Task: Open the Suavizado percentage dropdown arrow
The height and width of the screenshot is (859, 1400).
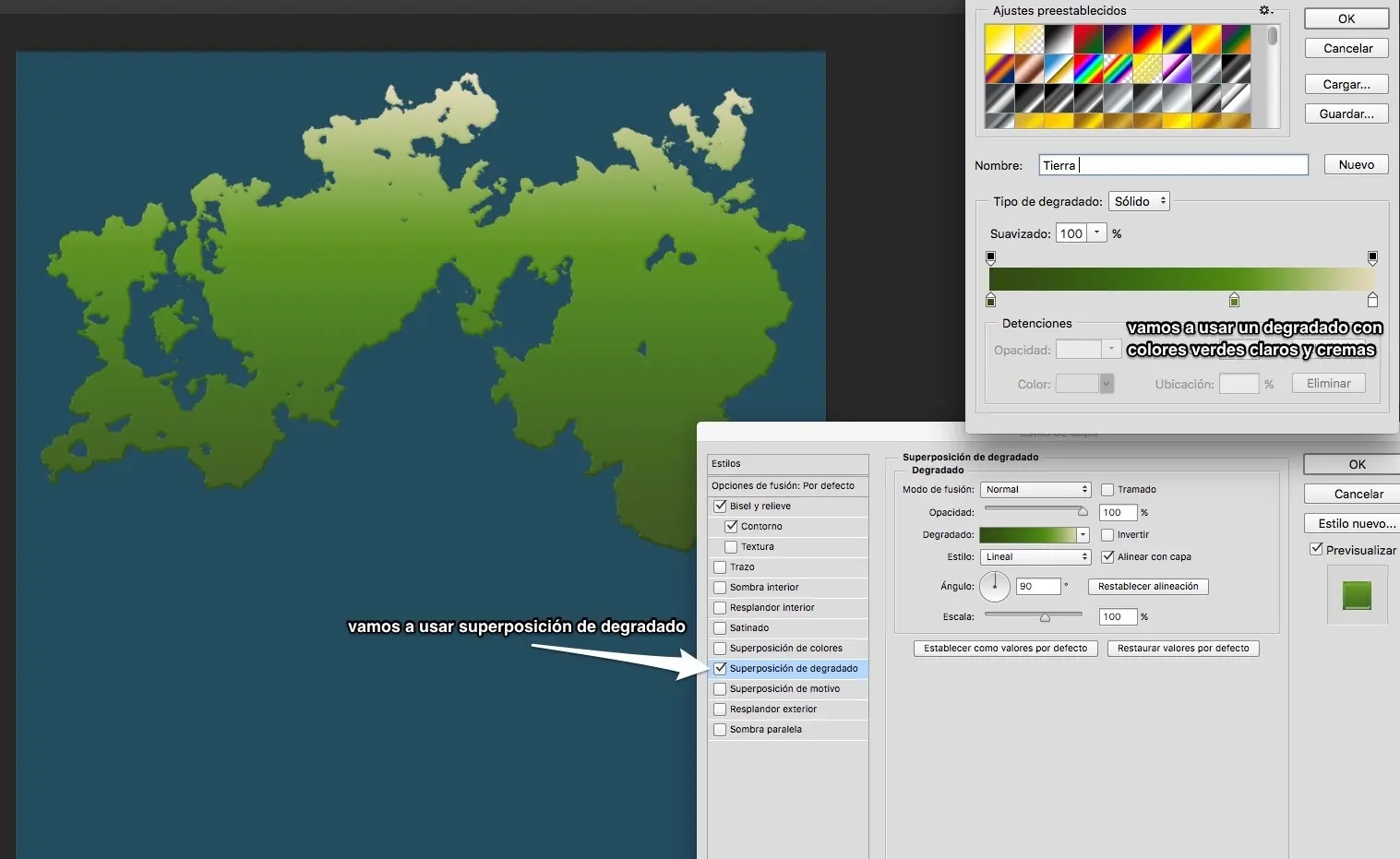Action: 1096,233
